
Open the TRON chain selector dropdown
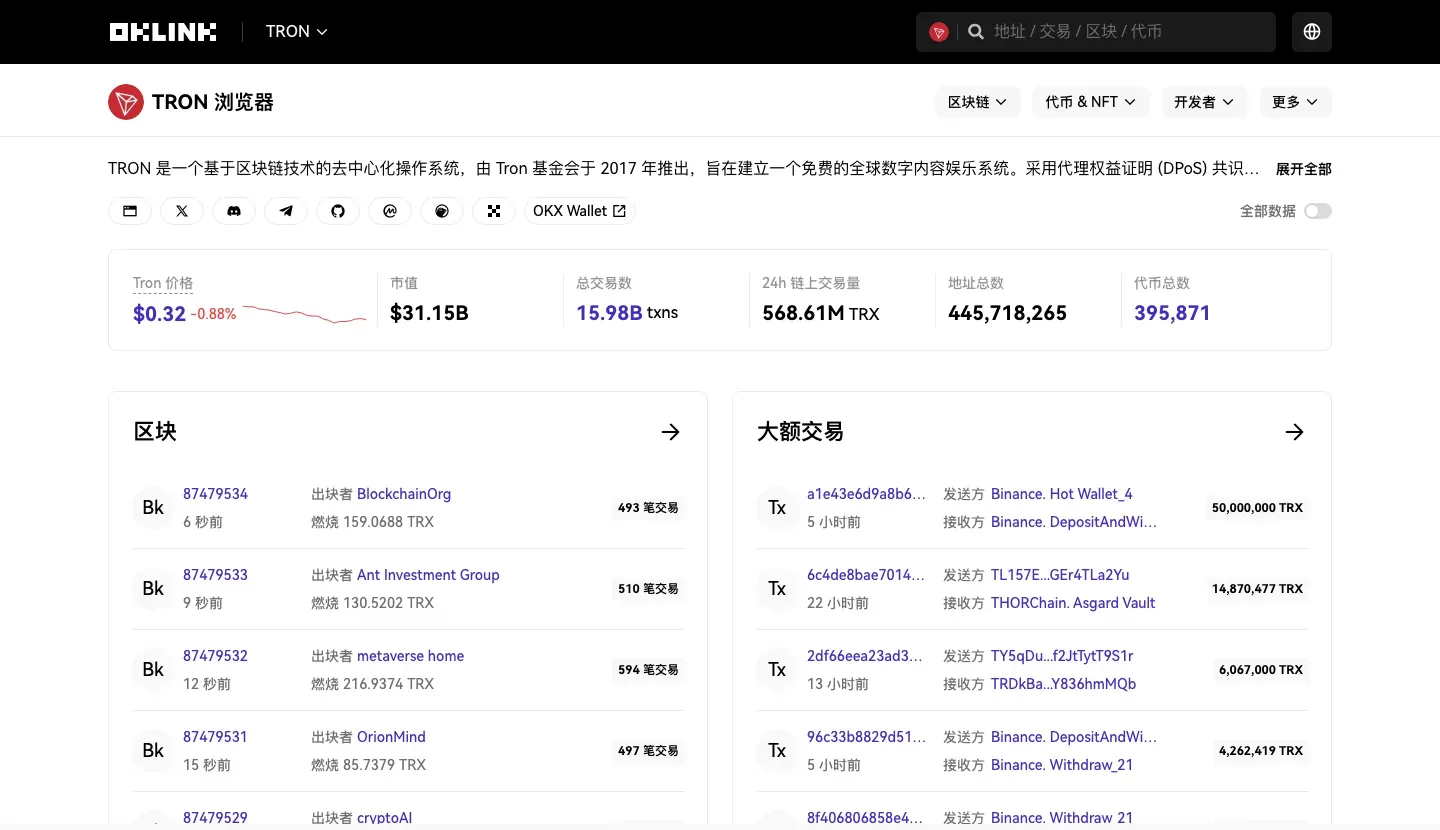[x=297, y=32]
